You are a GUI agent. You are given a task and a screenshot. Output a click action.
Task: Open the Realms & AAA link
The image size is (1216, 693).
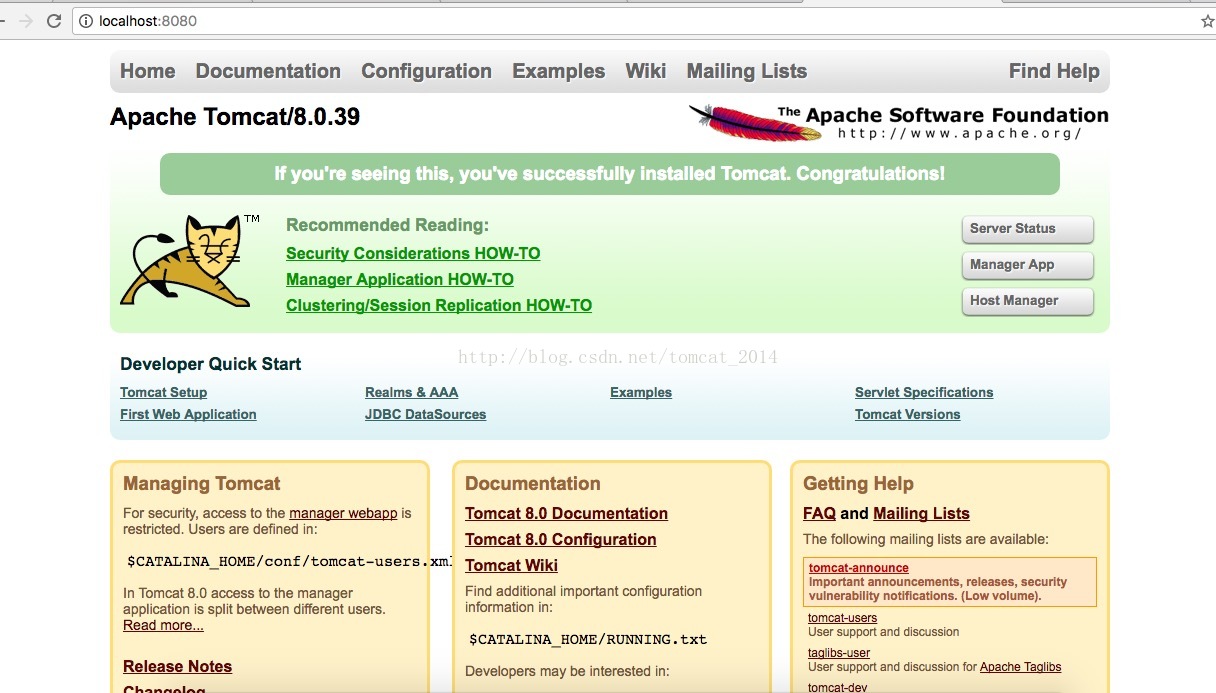click(412, 393)
